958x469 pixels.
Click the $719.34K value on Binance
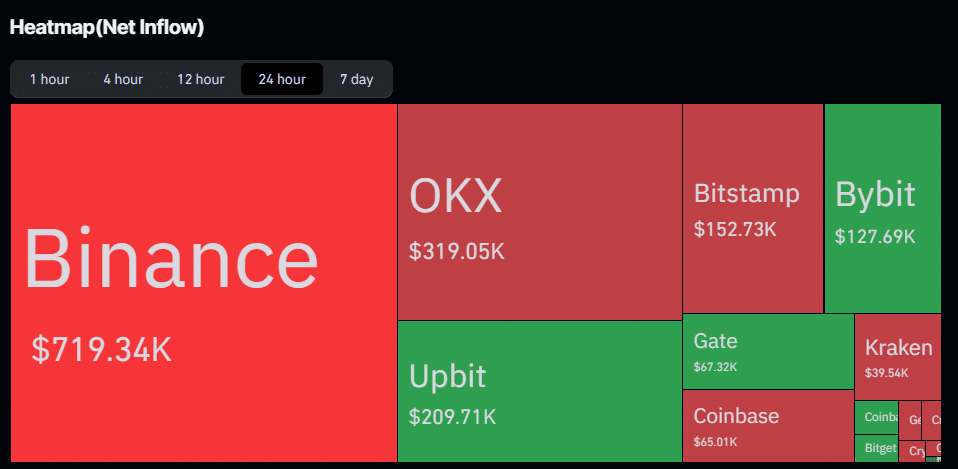pyautogui.click(x=102, y=349)
